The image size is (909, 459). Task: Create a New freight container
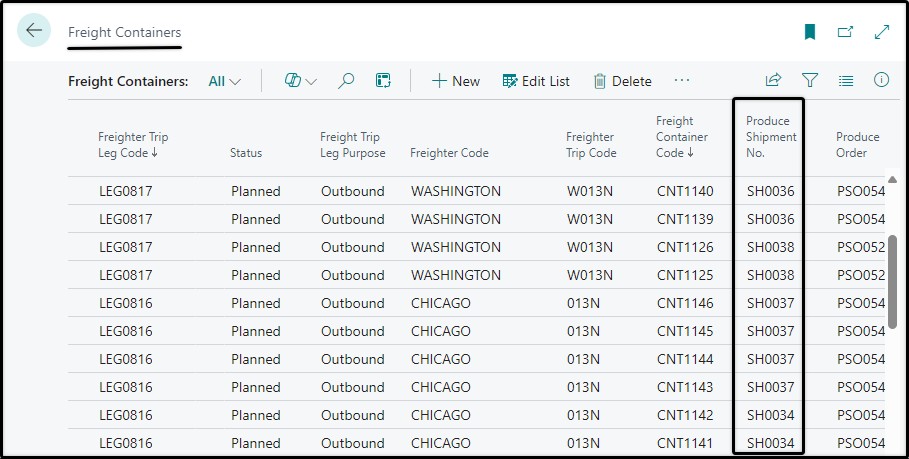[456, 81]
